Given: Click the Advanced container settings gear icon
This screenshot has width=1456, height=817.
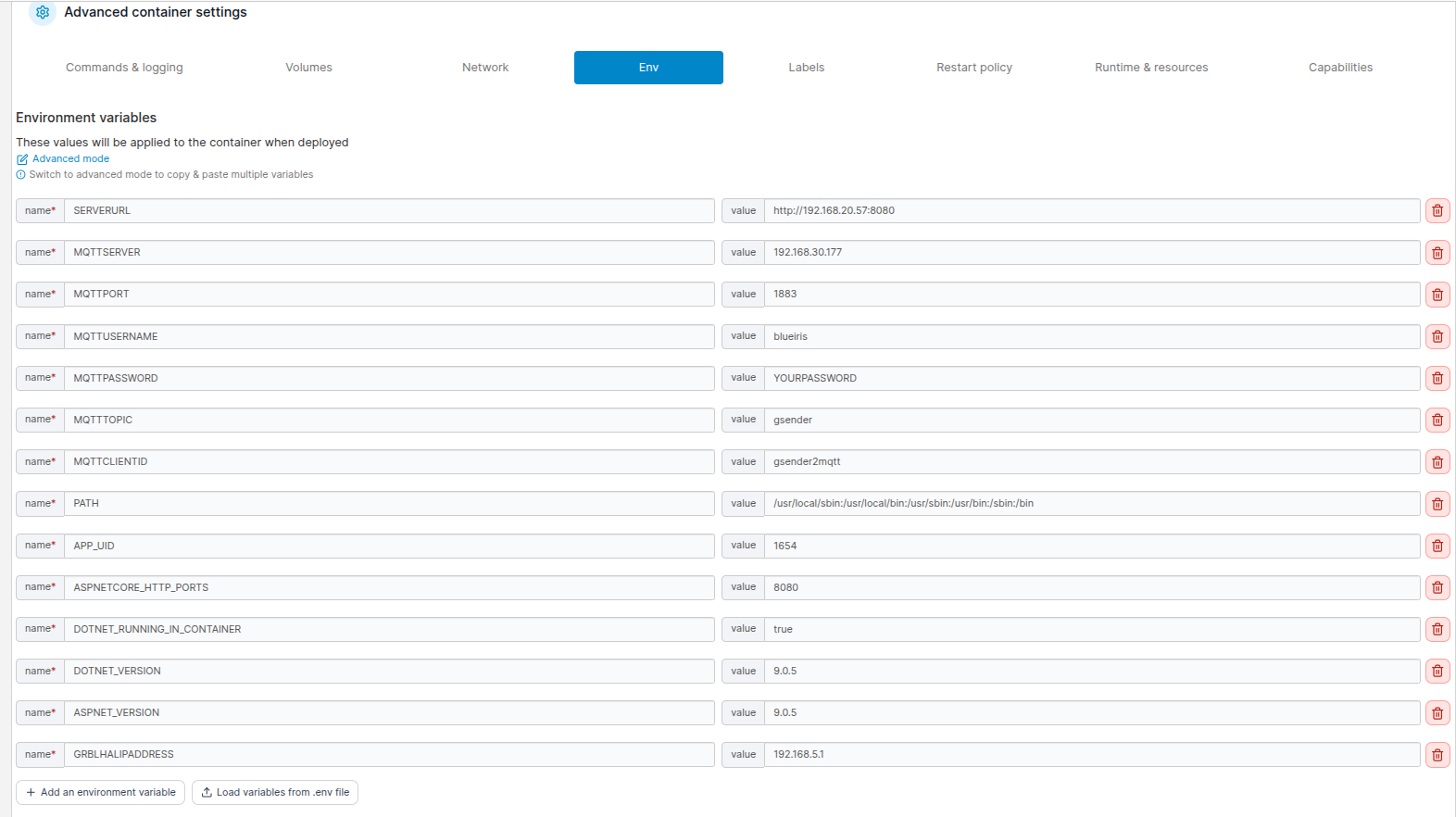Looking at the screenshot, I should click(43, 12).
